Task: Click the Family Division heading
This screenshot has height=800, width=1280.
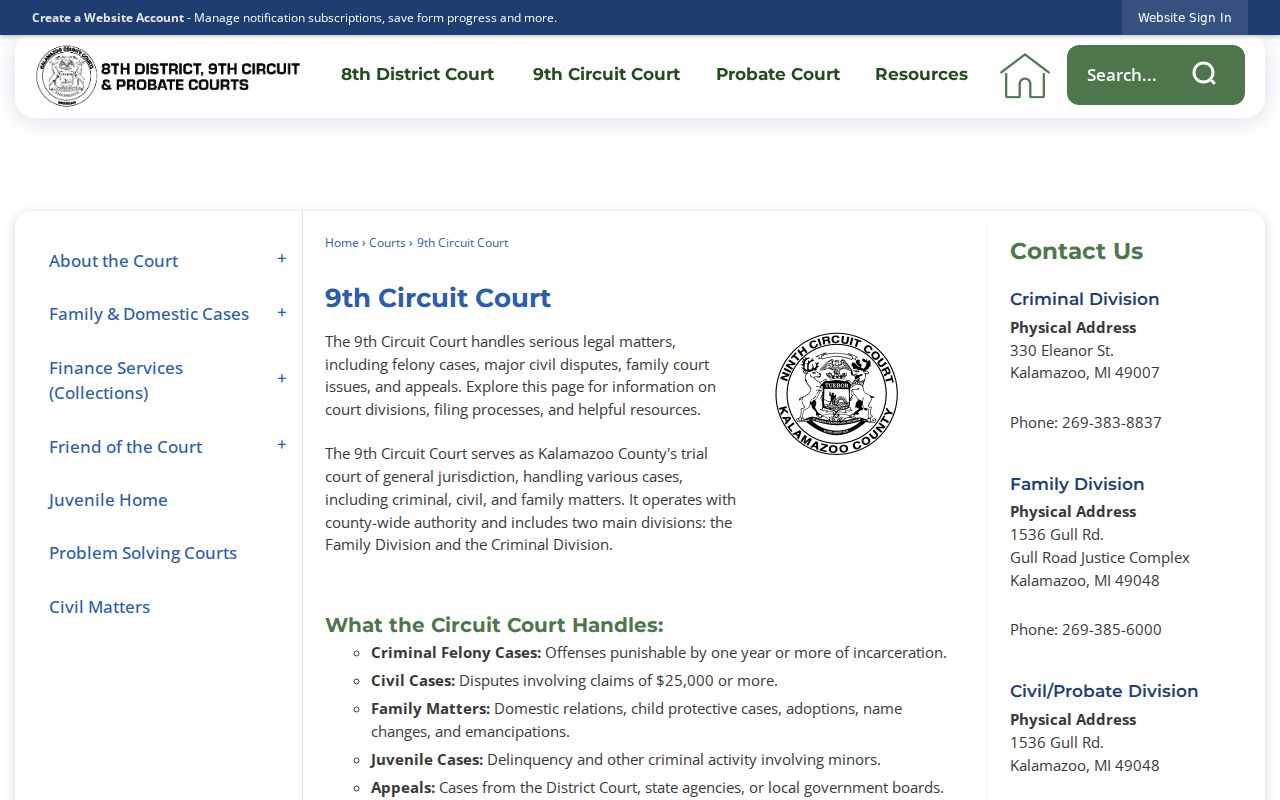Action: (x=1077, y=484)
